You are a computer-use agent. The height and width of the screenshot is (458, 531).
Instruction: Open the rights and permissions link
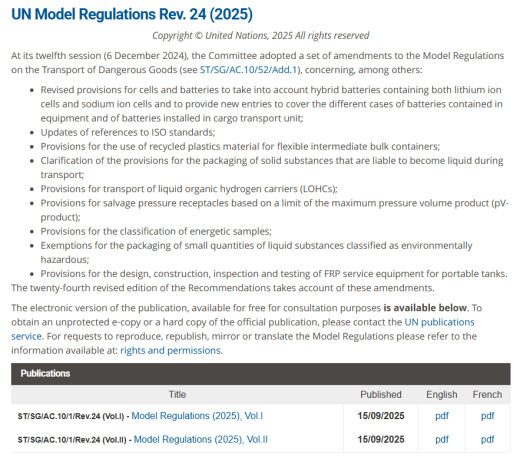(171, 350)
